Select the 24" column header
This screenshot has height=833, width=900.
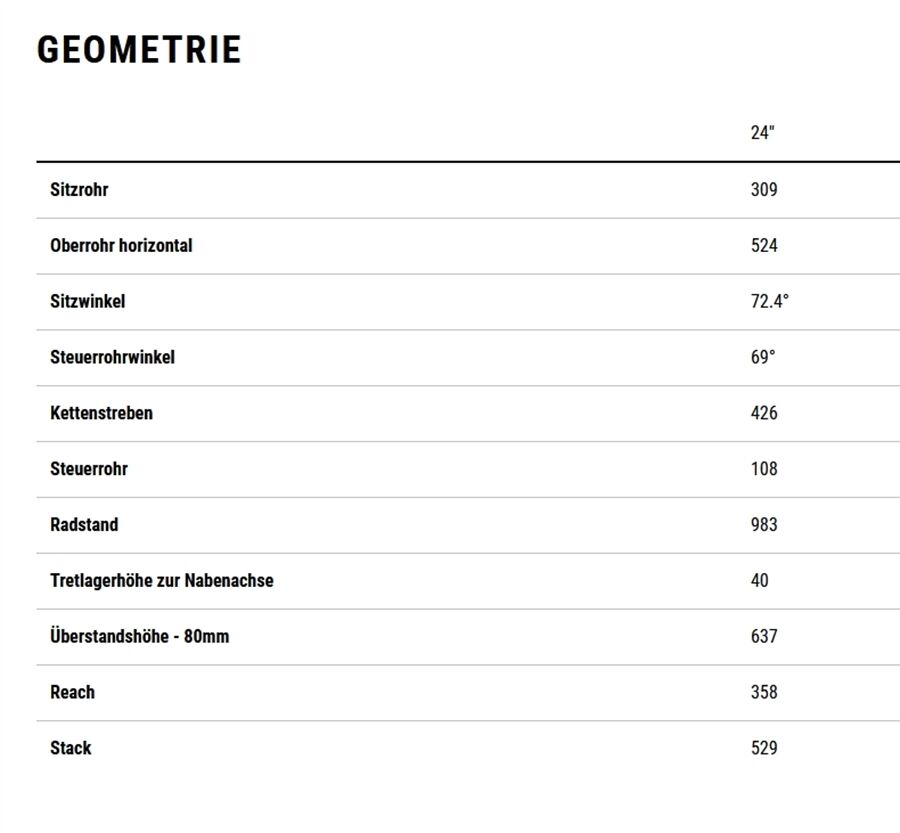[x=762, y=133]
